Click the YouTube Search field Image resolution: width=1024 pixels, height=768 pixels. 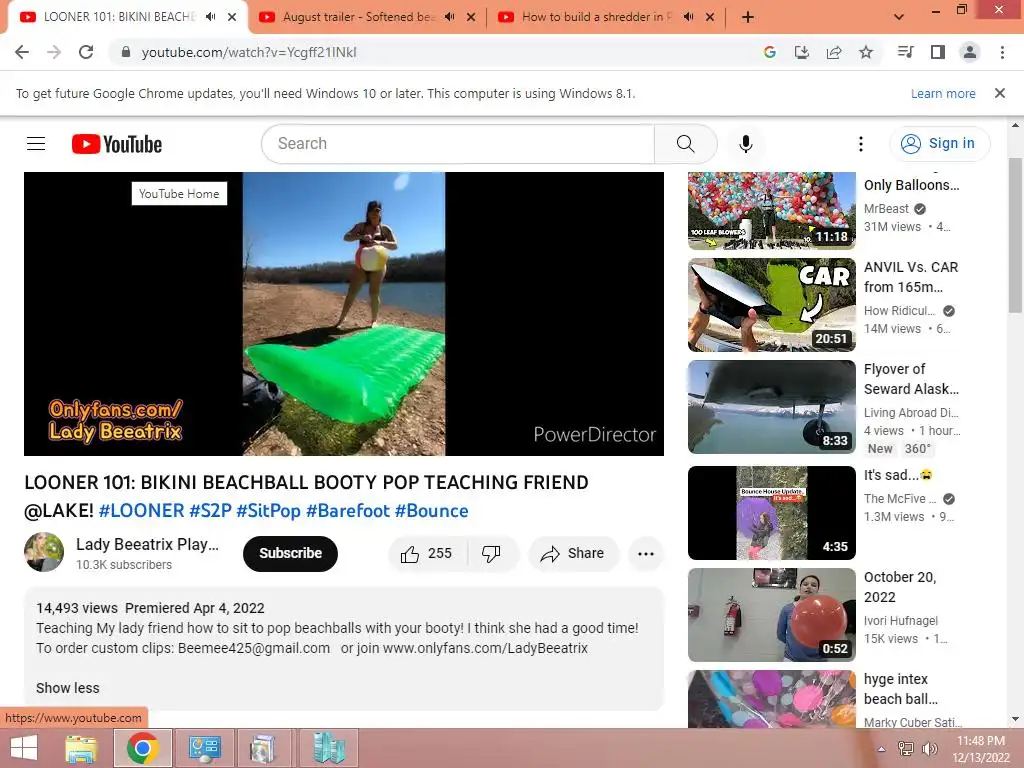coord(458,144)
